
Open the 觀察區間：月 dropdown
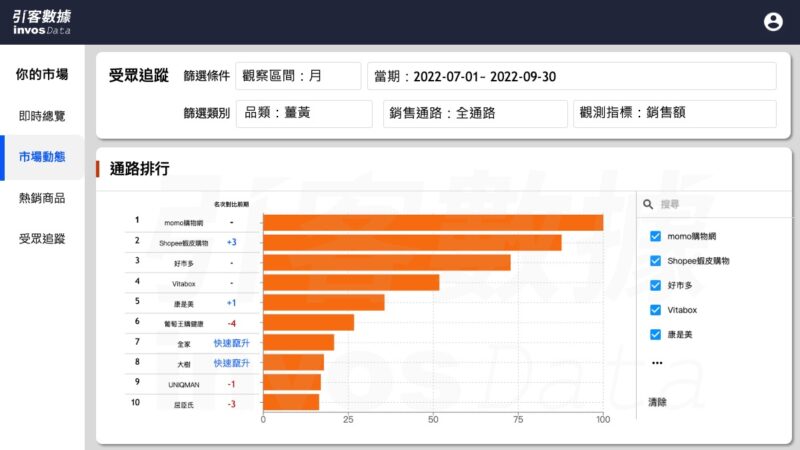(x=298, y=76)
